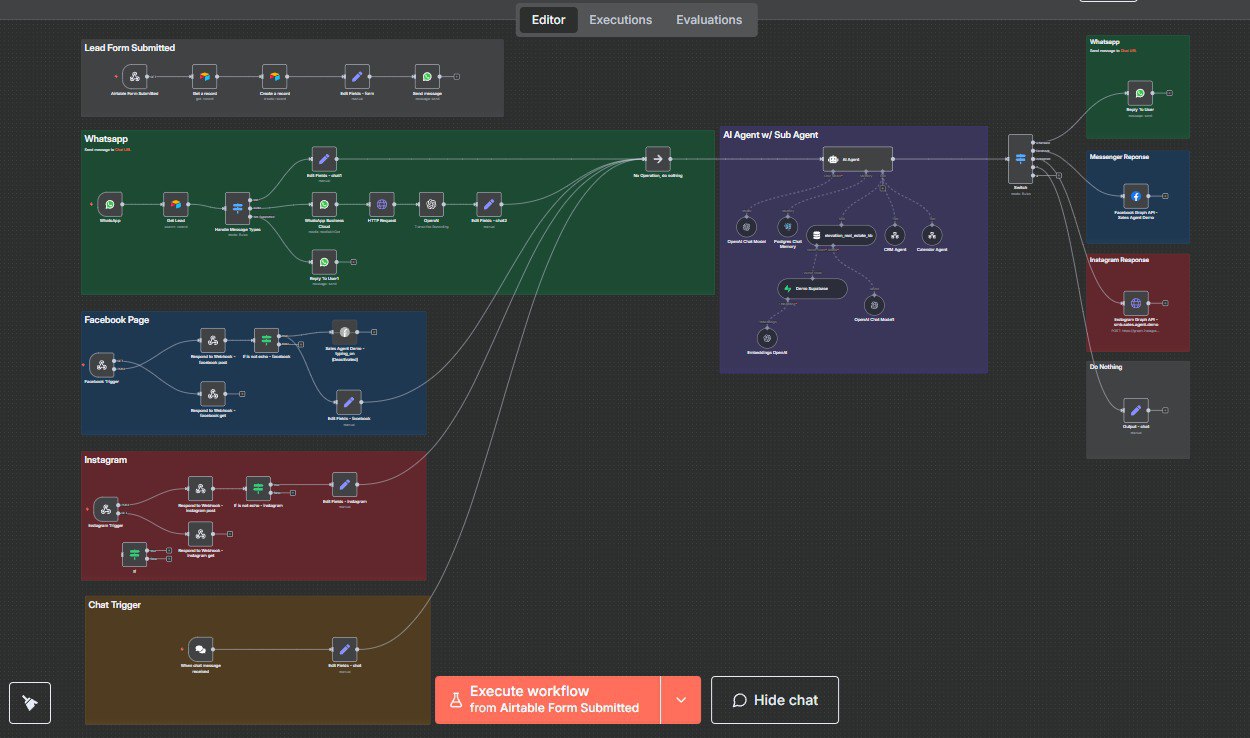Select the Do Nothing sticky note title
1250x738 pixels.
(1106, 367)
